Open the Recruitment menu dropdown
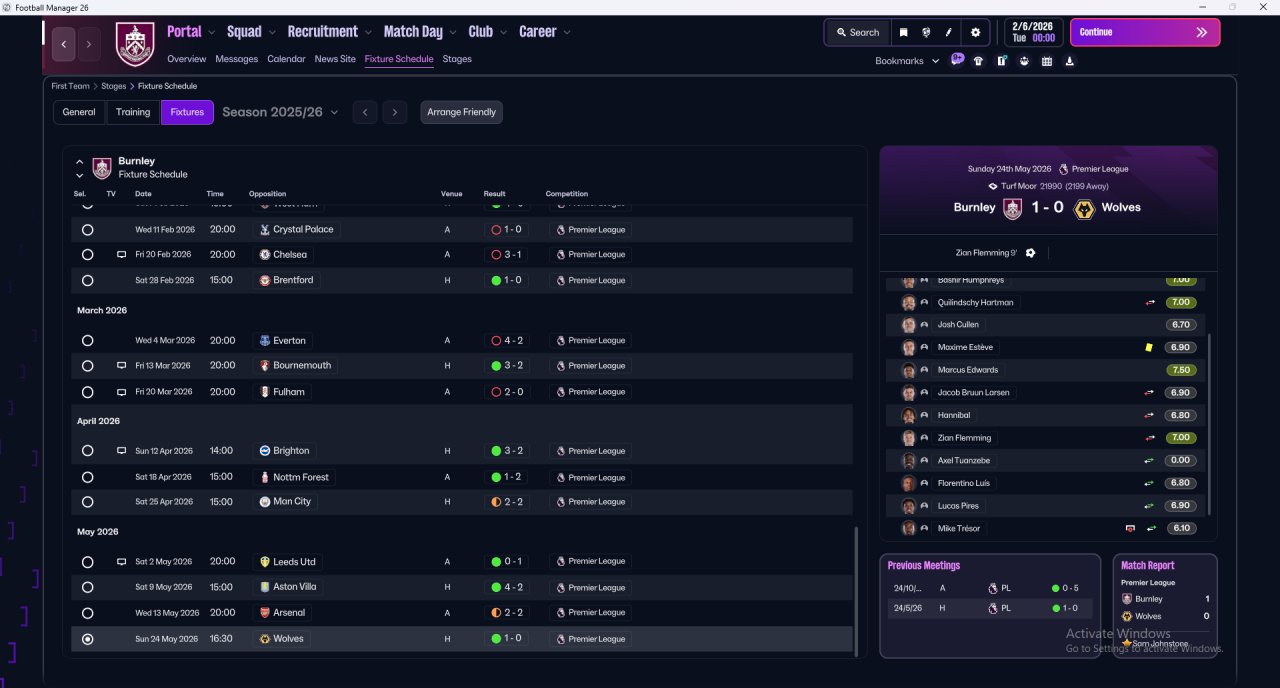The height and width of the screenshot is (688, 1280). coord(329,32)
